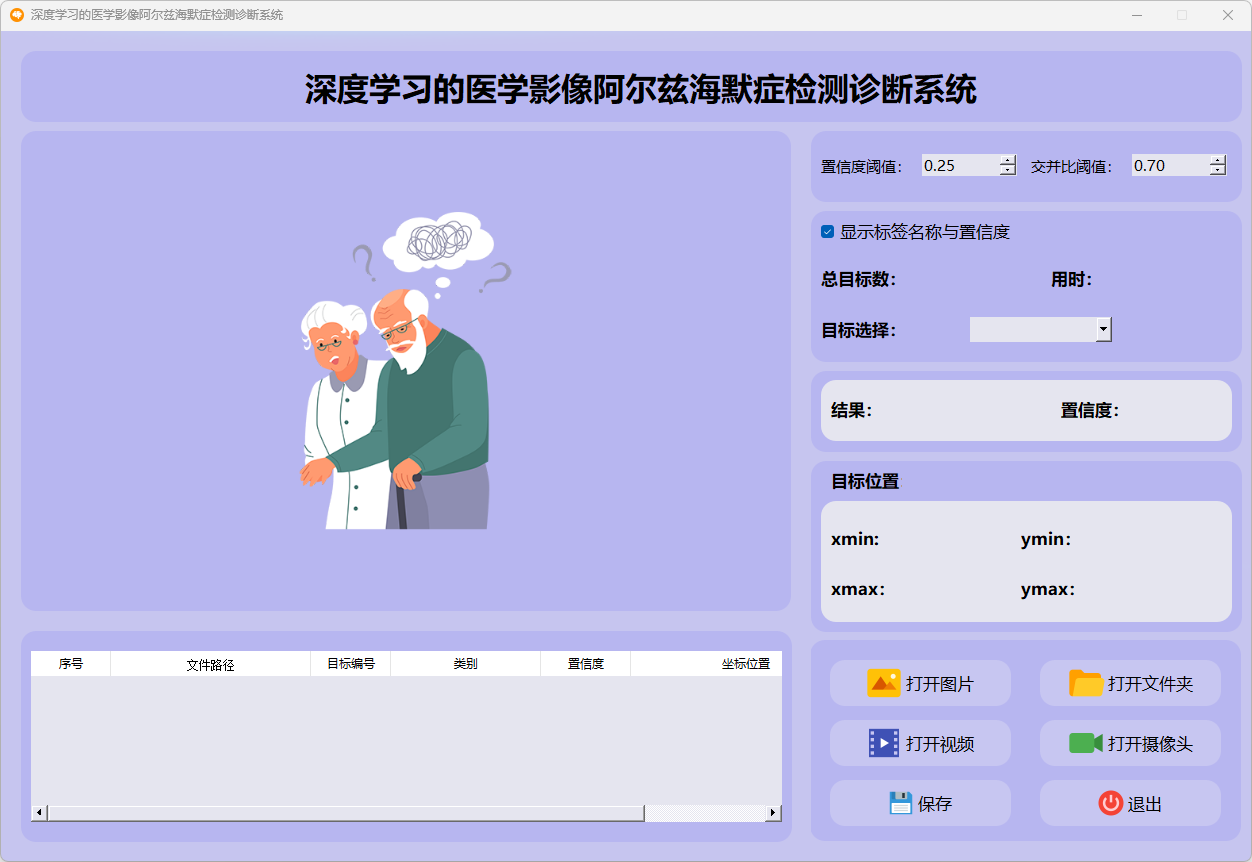Image resolution: width=1252 pixels, height=862 pixels.
Task: Click the right arrow of the table scrollbar
Action: tap(773, 813)
